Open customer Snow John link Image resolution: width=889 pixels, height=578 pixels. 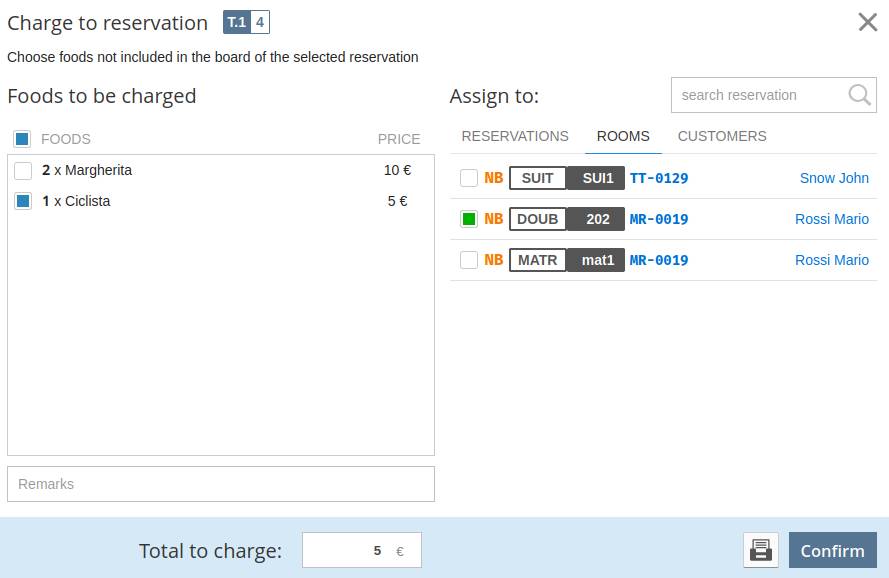[834, 178]
